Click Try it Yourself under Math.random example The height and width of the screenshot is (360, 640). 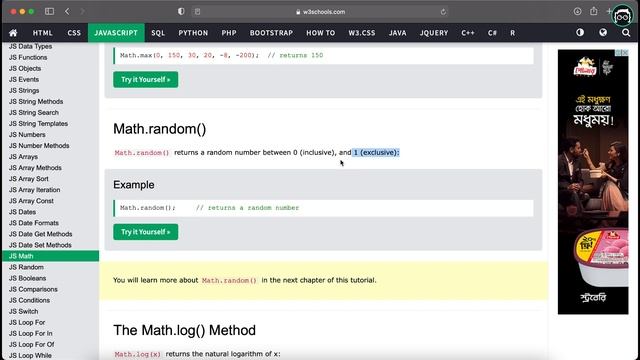pyautogui.click(x=146, y=232)
